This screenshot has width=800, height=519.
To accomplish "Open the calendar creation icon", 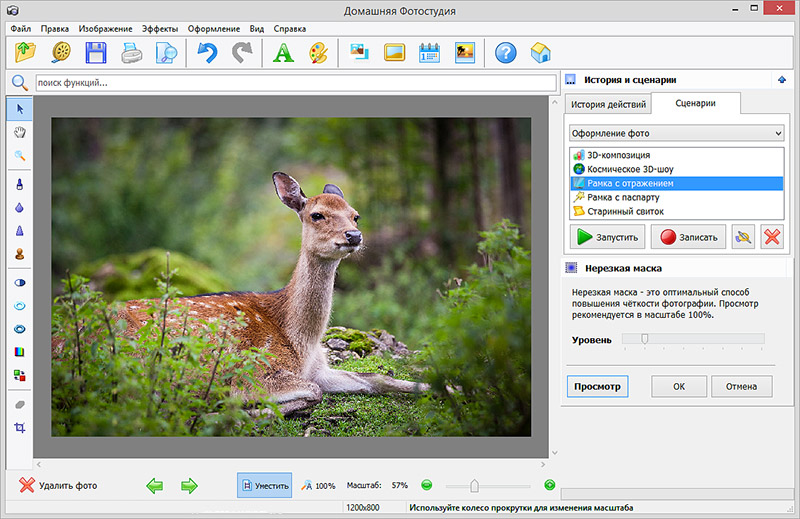I will [x=429, y=52].
